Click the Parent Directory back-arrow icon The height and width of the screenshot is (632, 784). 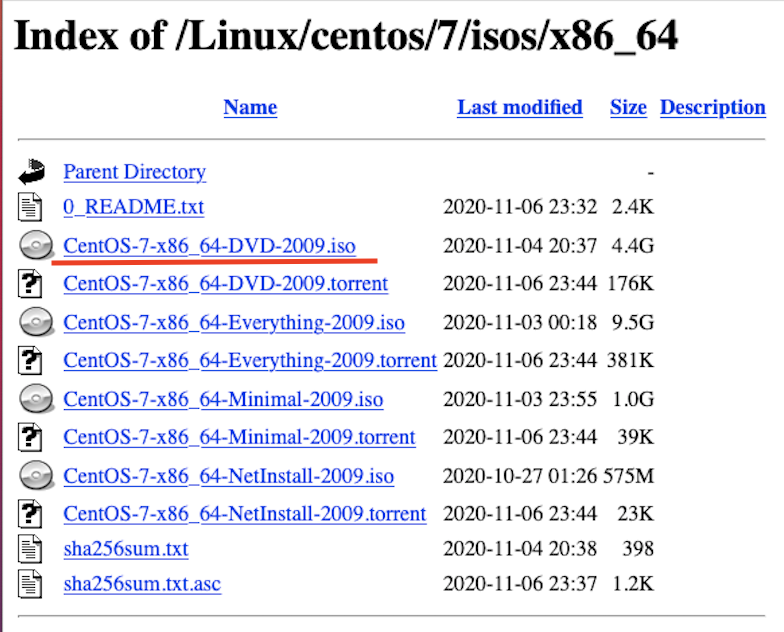coord(32,172)
